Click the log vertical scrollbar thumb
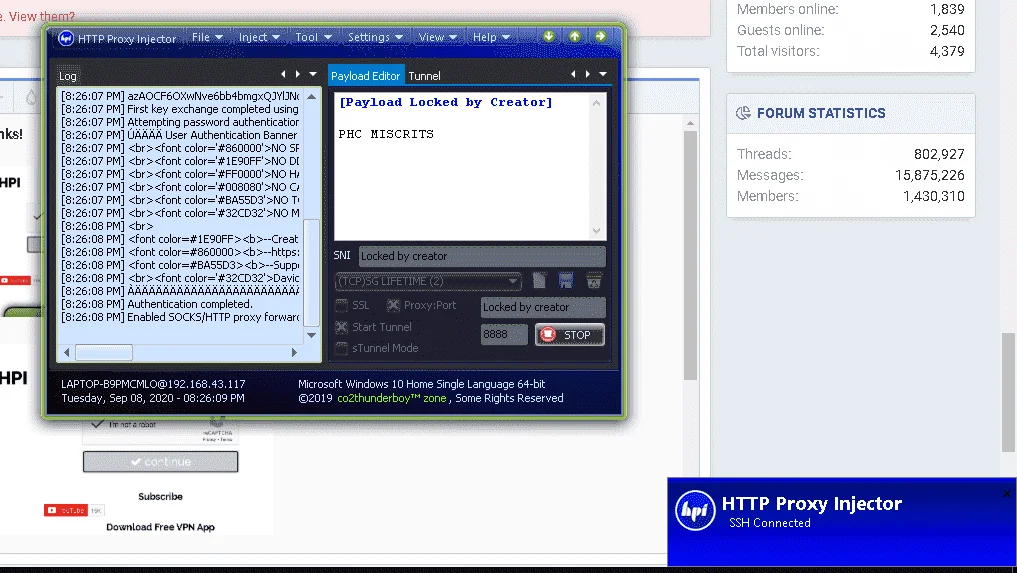The height and width of the screenshot is (573, 1017). click(x=311, y=273)
